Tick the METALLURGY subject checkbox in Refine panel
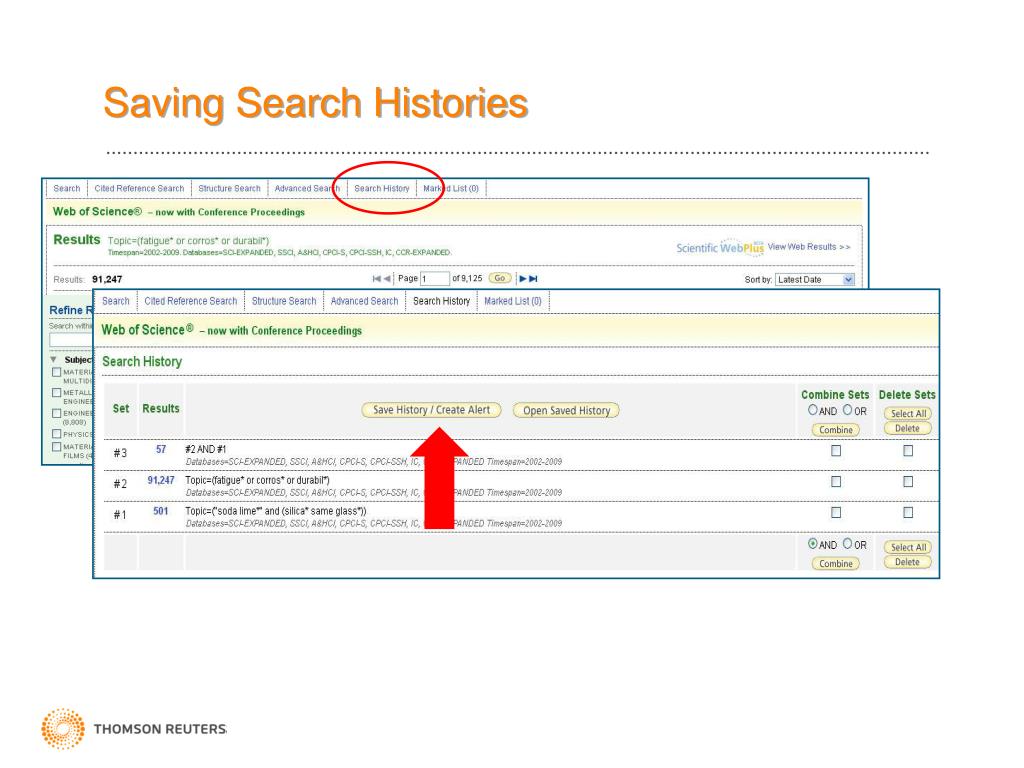1024x768 pixels. point(57,393)
